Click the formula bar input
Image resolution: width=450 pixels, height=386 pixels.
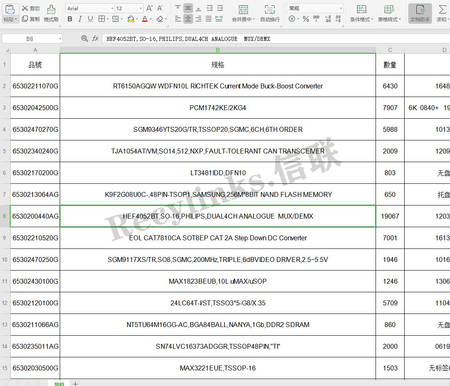[276, 39]
